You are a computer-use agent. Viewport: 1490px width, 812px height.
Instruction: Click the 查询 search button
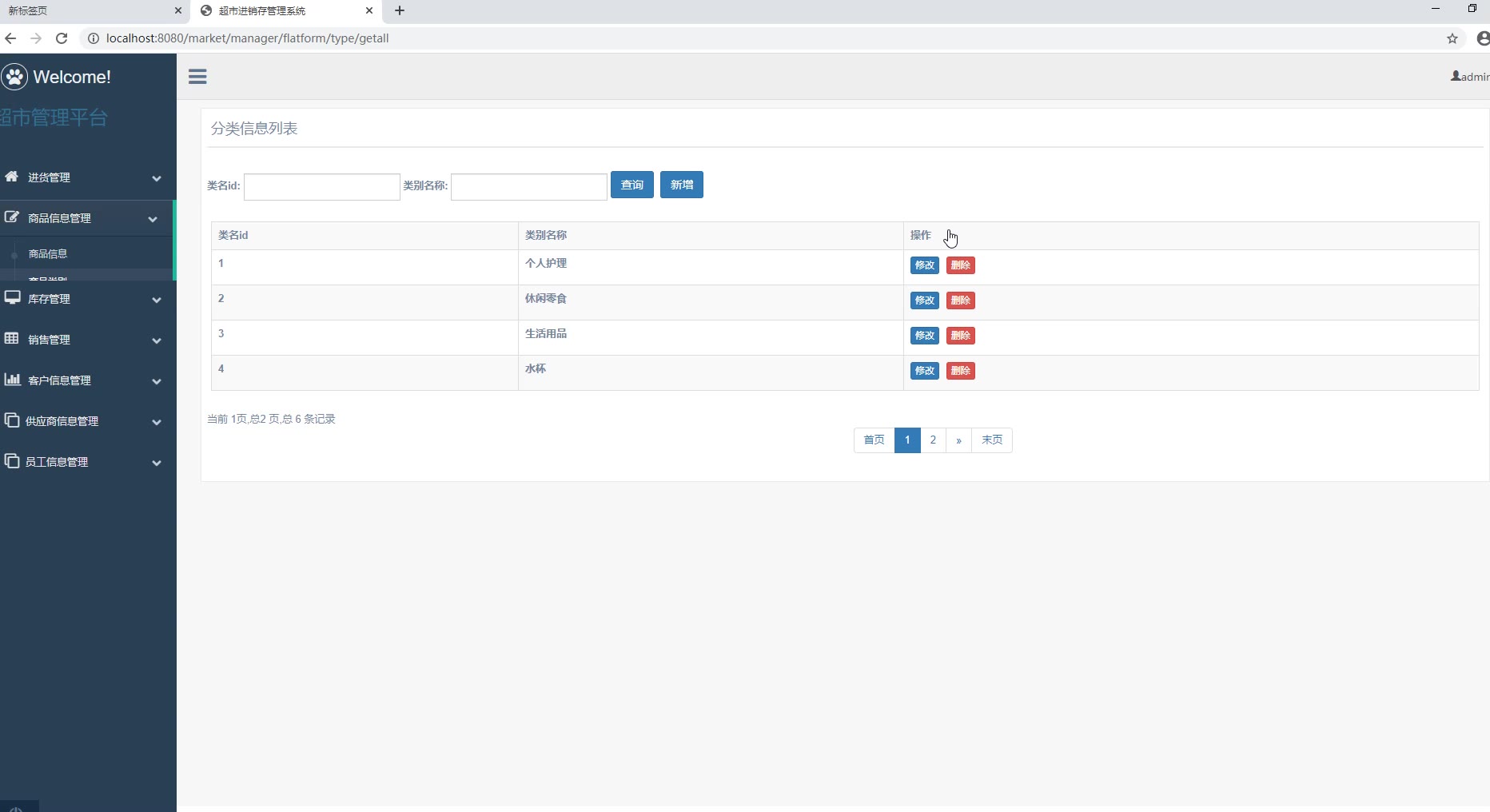click(631, 185)
